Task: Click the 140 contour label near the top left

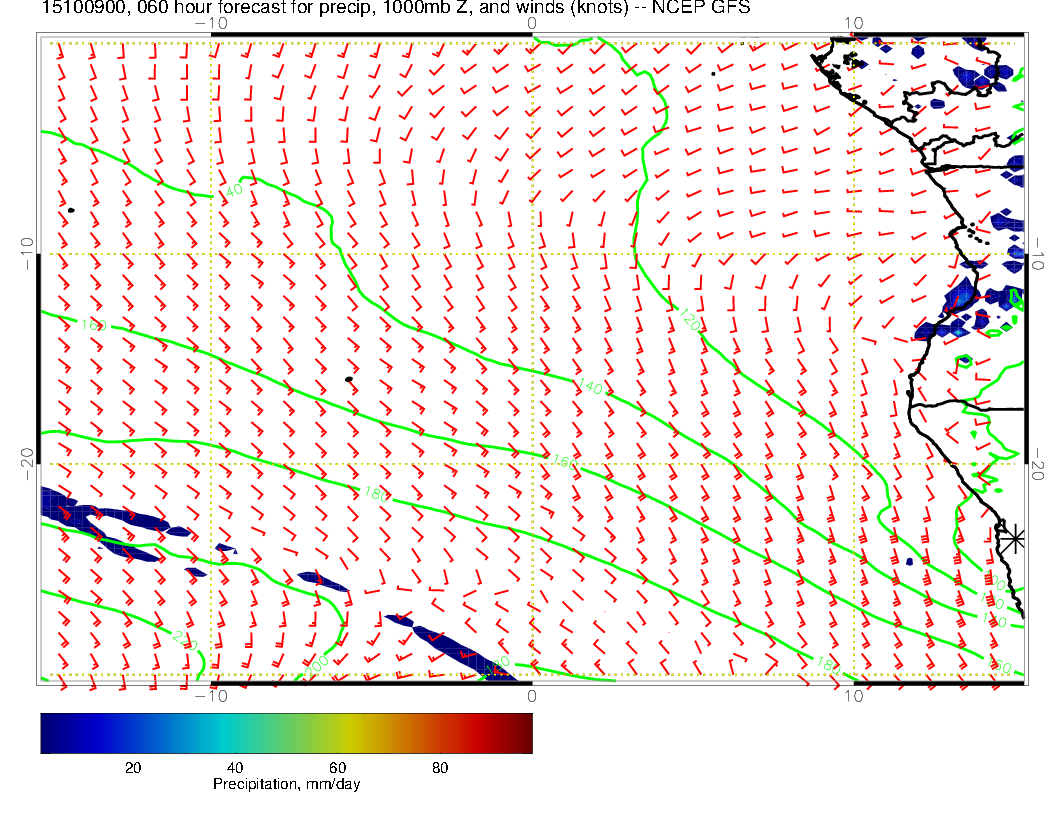Action: pyautogui.click(x=233, y=189)
